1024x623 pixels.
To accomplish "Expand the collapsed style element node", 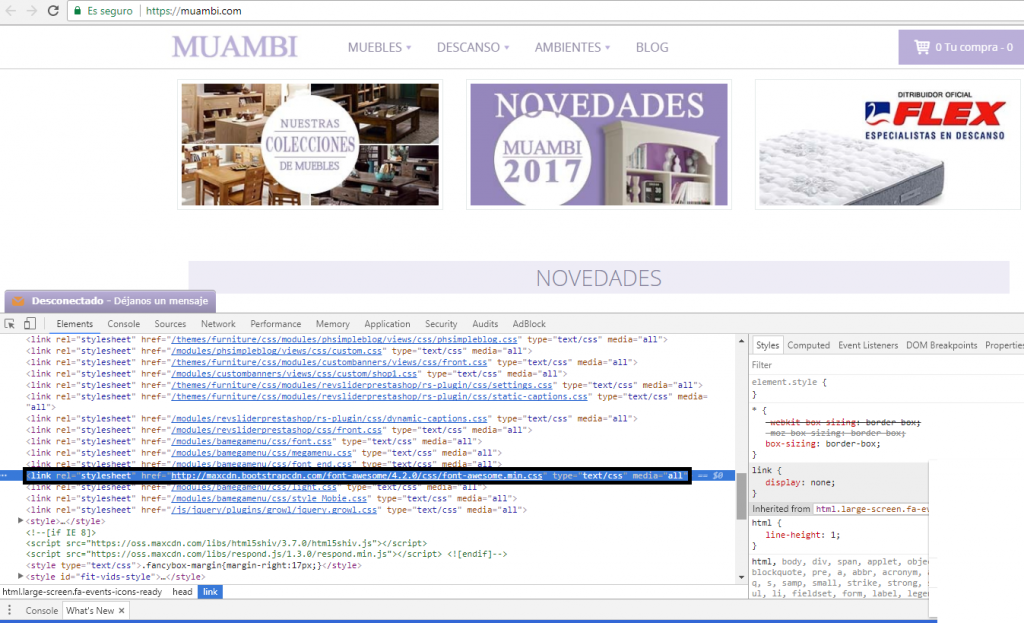I will pyautogui.click(x=22, y=521).
